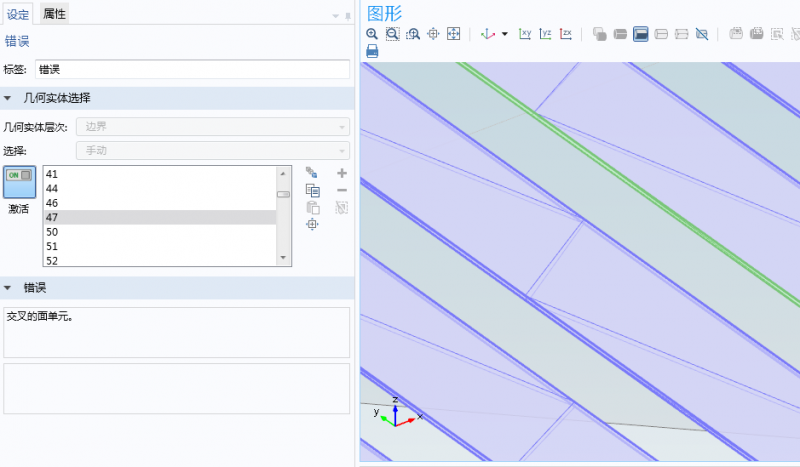Switch to the ZX view
Screen dimensions: 800x467
pyautogui.click(x=566, y=34)
